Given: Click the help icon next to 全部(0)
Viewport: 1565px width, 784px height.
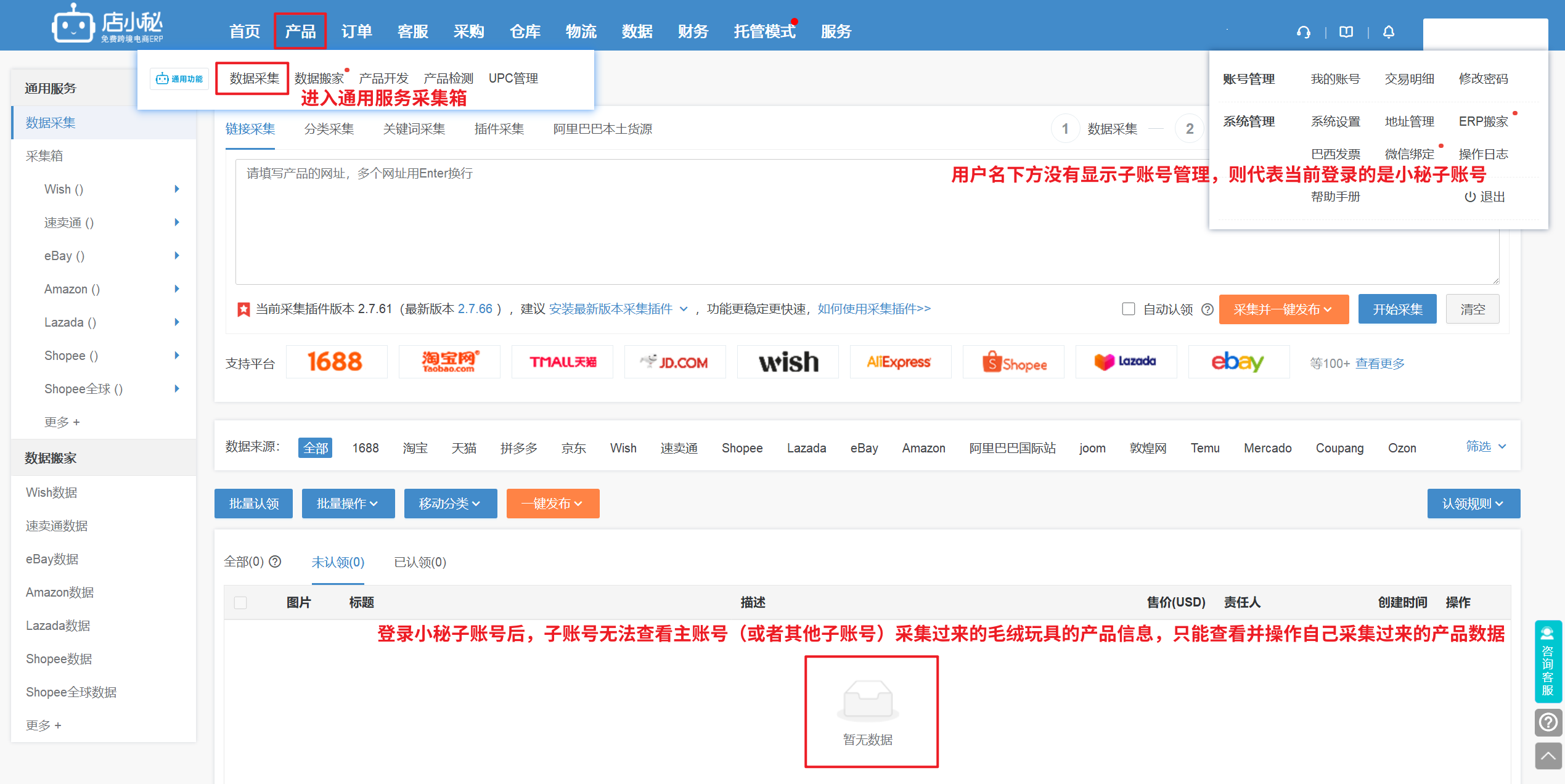Looking at the screenshot, I should point(276,561).
